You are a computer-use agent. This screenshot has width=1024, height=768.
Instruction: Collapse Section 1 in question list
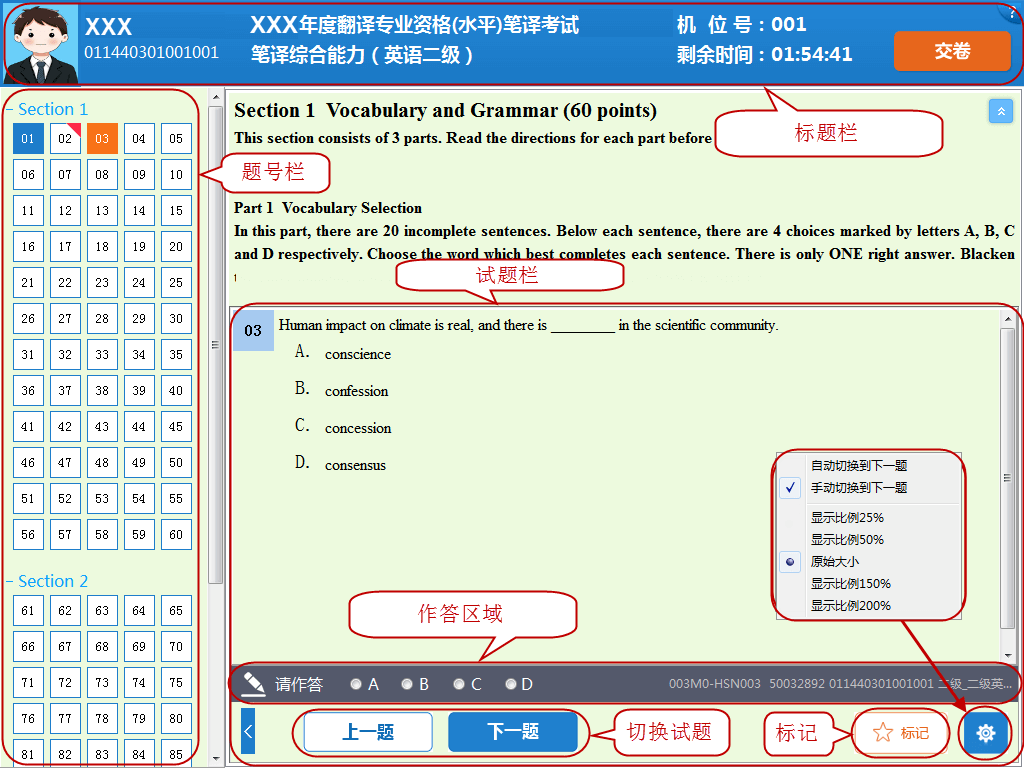coord(9,110)
